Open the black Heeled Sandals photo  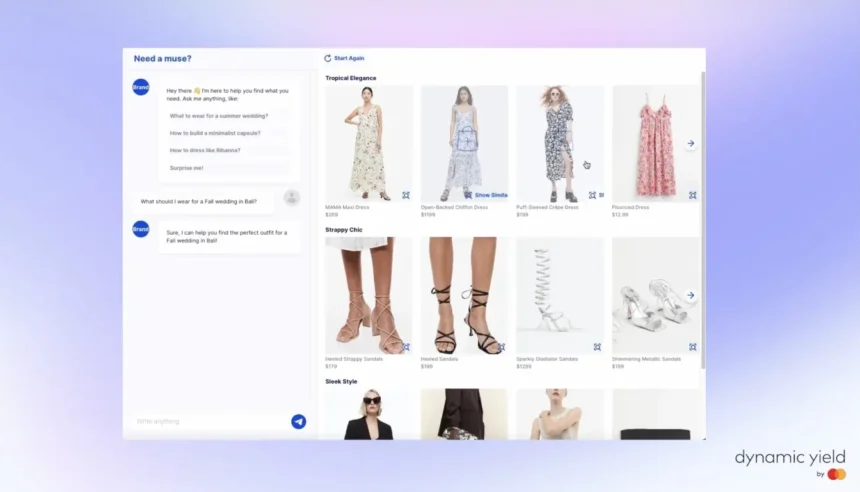click(x=464, y=296)
